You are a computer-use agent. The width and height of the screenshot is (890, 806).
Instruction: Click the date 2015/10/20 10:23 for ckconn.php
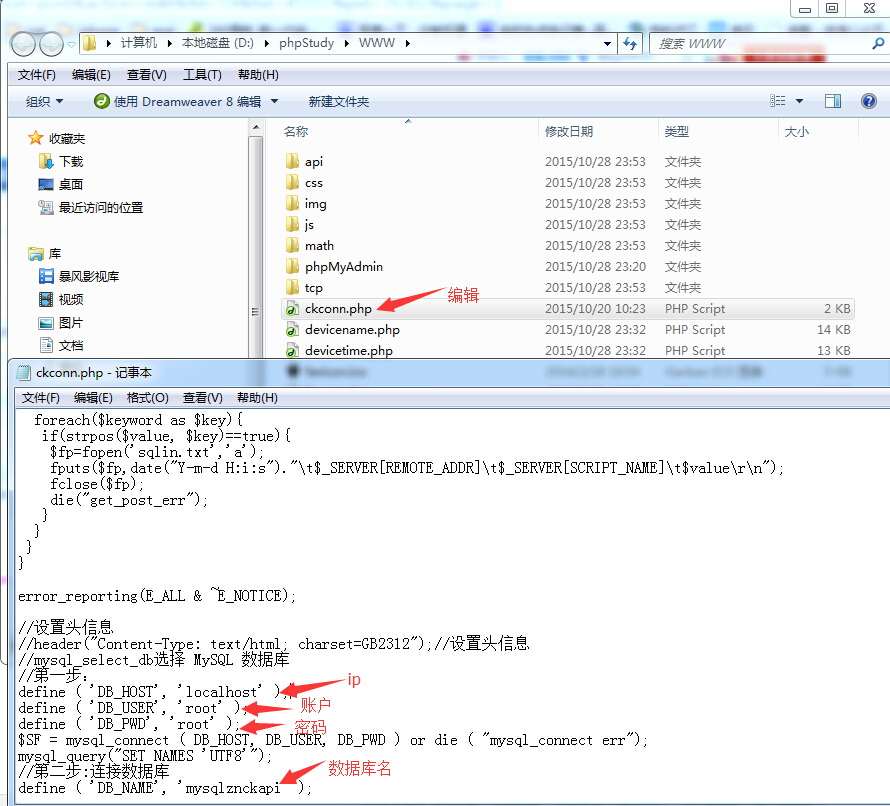595,309
